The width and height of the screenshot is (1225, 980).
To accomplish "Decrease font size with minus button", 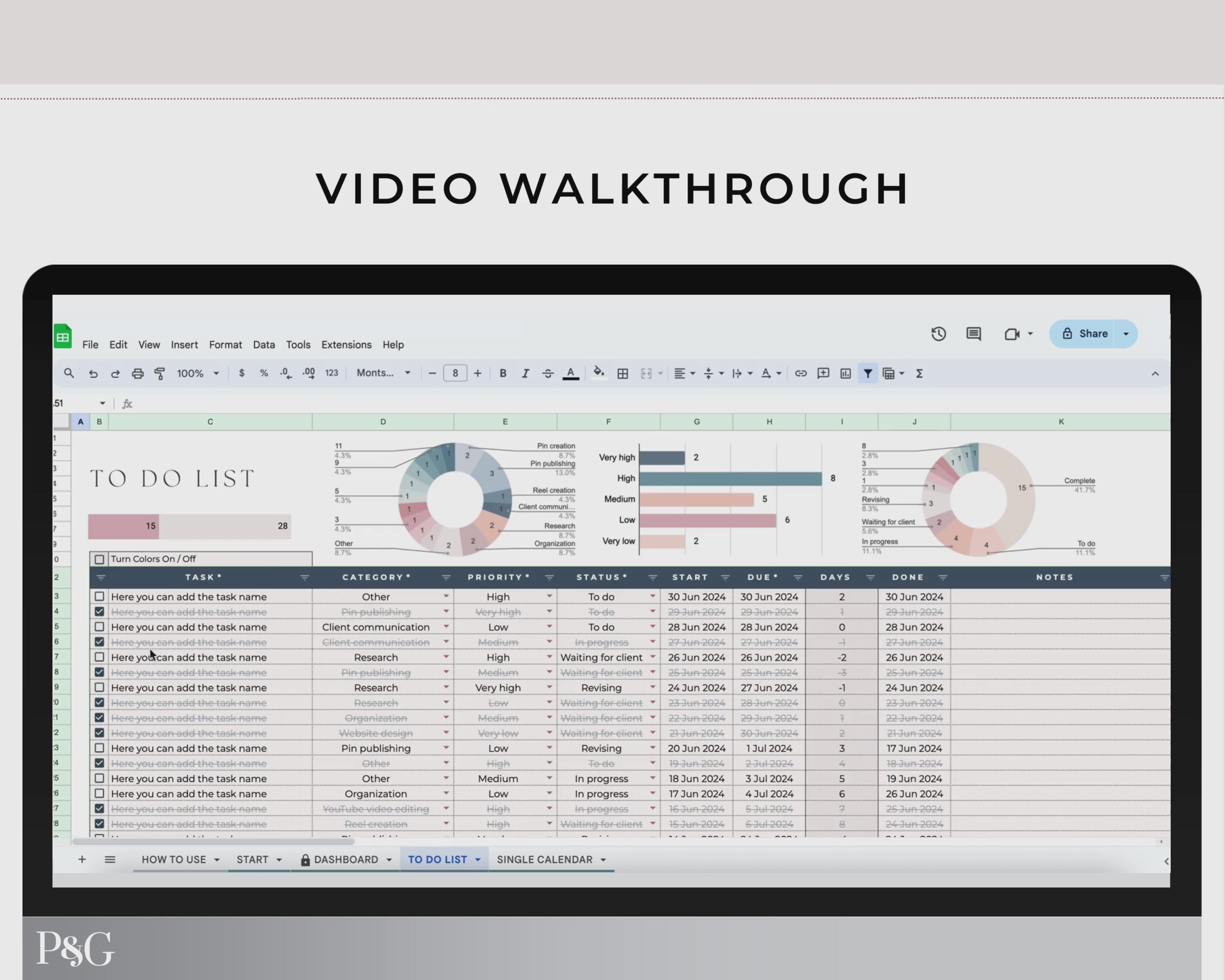I will [432, 373].
